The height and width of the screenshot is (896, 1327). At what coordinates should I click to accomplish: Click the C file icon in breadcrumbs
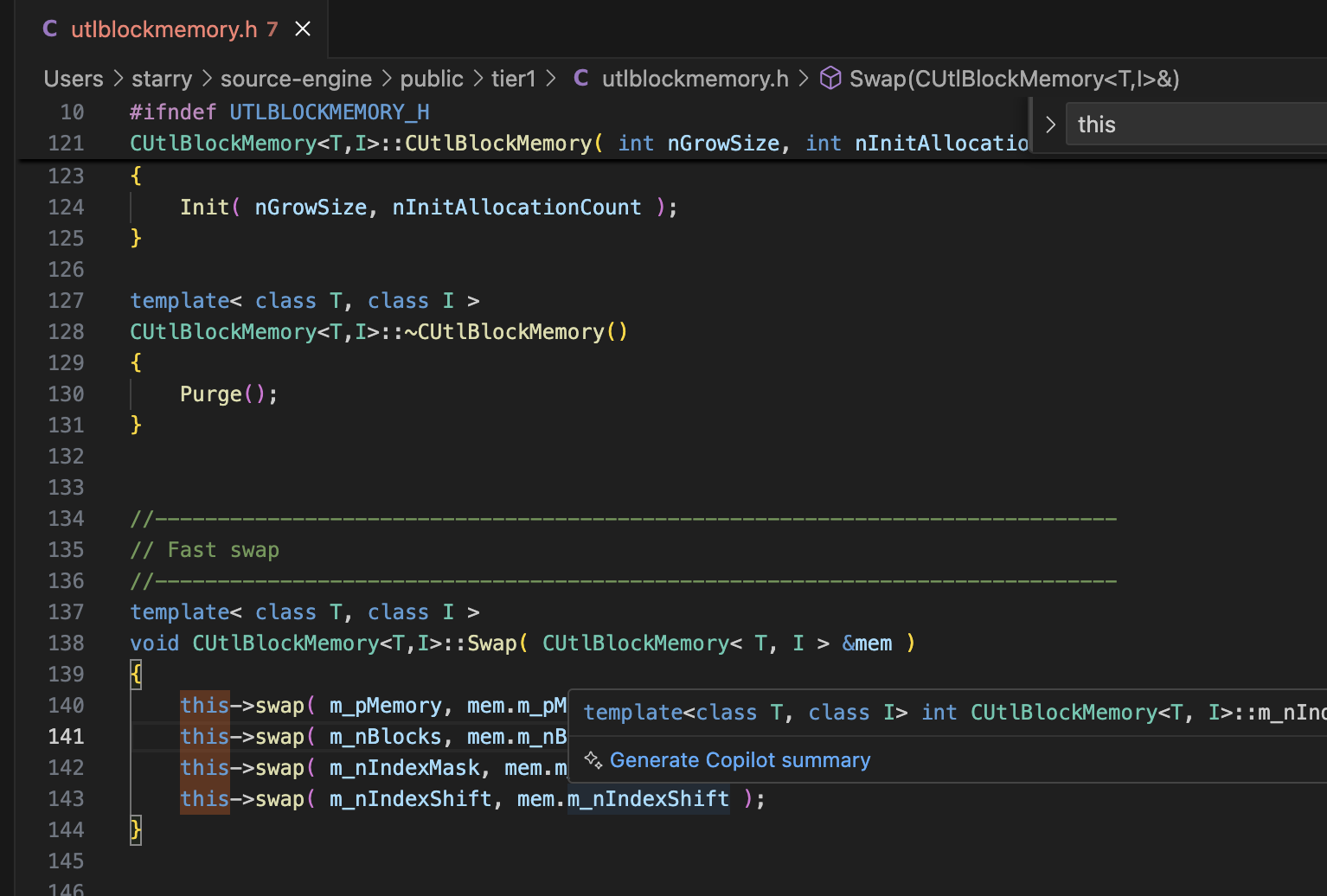(x=581, y=79)
